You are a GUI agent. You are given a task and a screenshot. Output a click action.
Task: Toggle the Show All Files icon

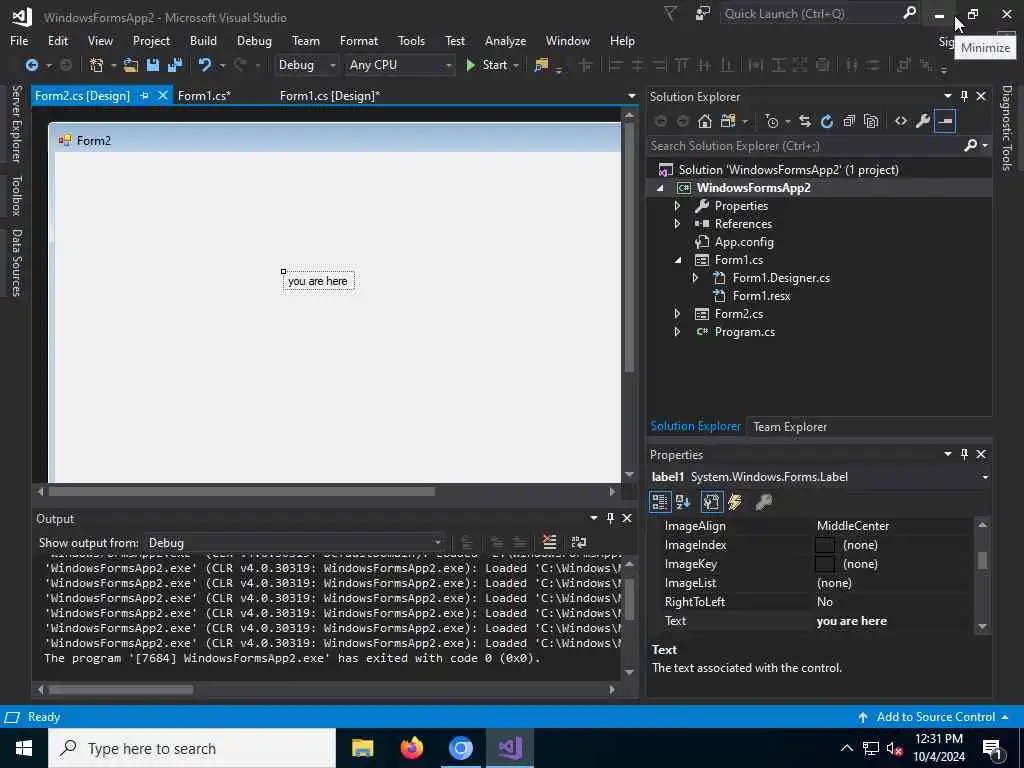tap(871, 121)
